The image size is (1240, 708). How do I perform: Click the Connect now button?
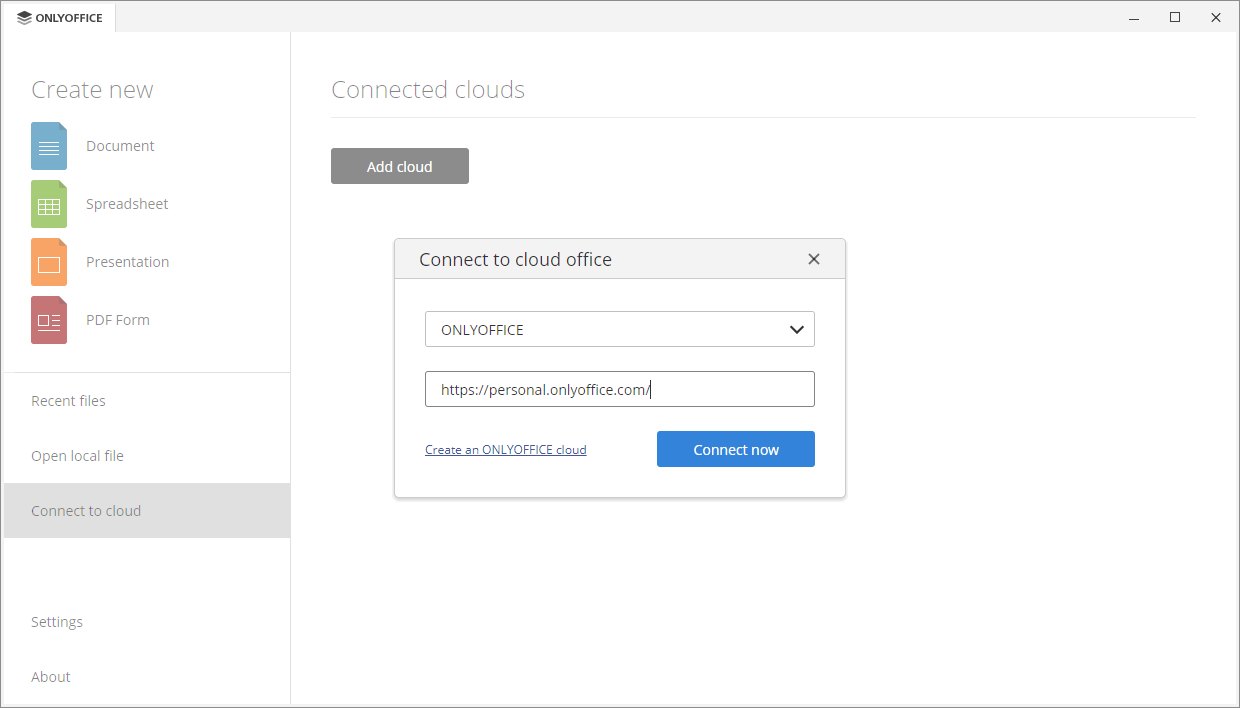point(736,449)
